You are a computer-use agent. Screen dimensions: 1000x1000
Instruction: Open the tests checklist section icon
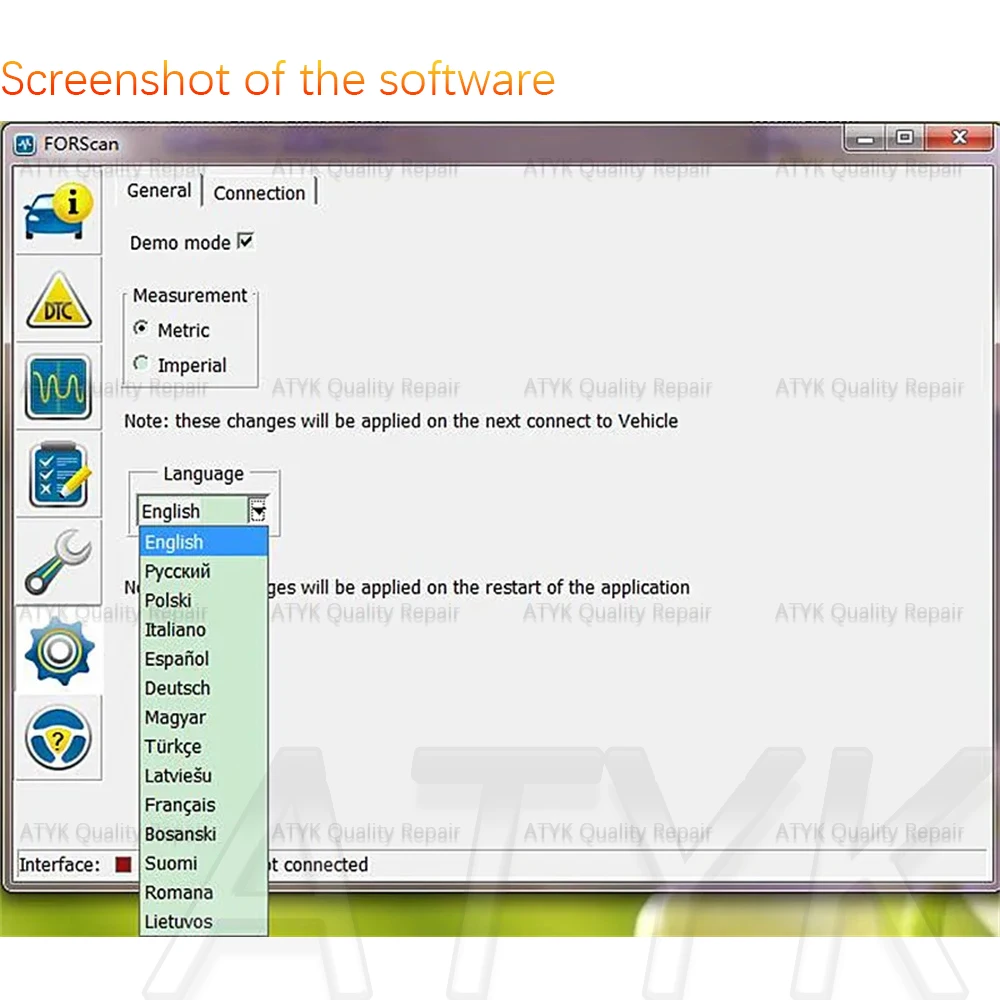tap(58, 474)
